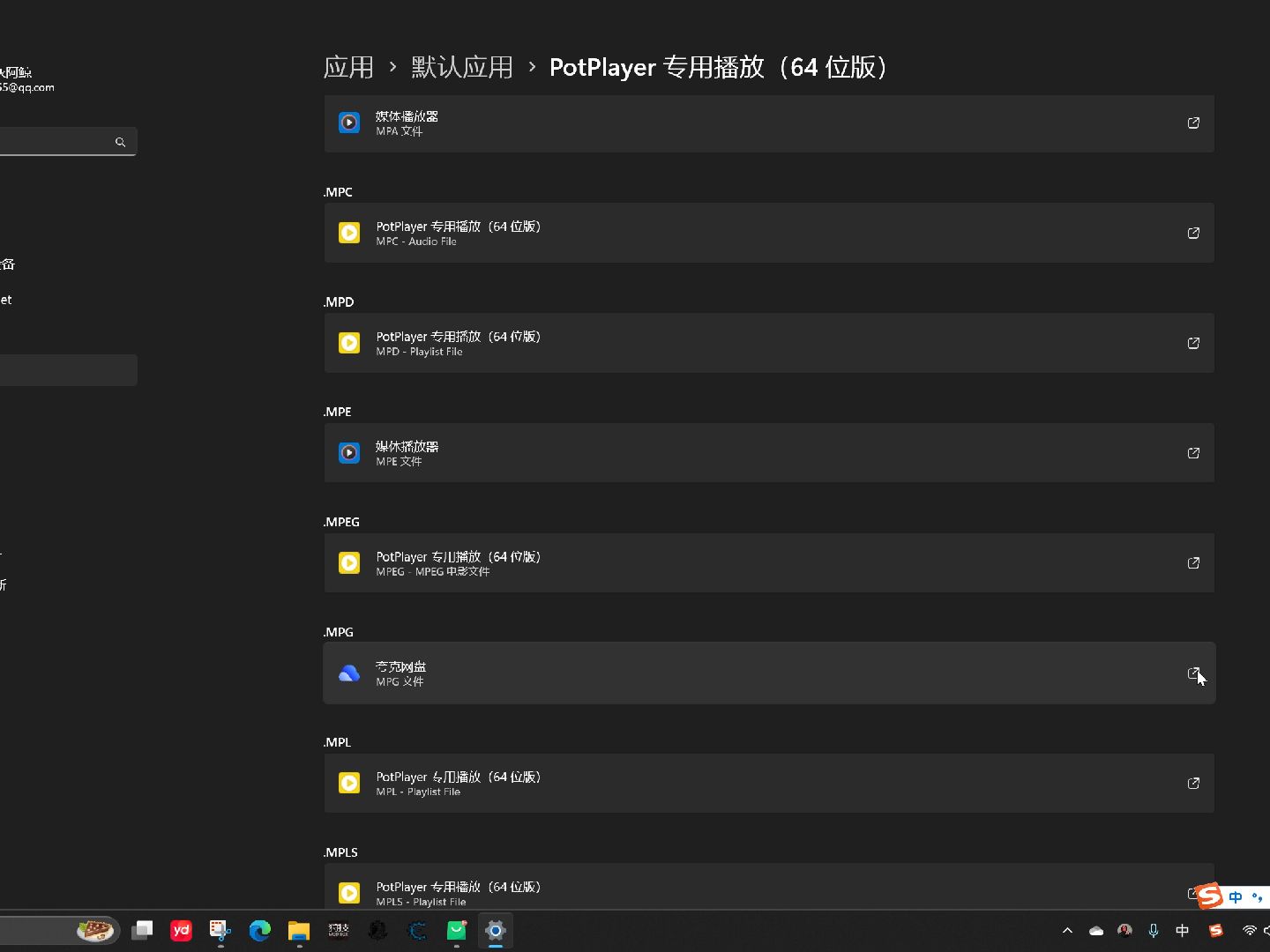
Task: Toggle Chinese input mode indicator in tray
Action: [1183, 930]
